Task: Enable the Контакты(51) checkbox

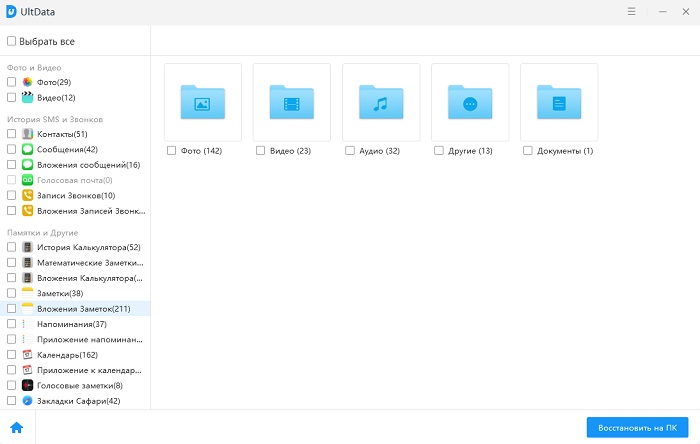Action: point(12,134)
